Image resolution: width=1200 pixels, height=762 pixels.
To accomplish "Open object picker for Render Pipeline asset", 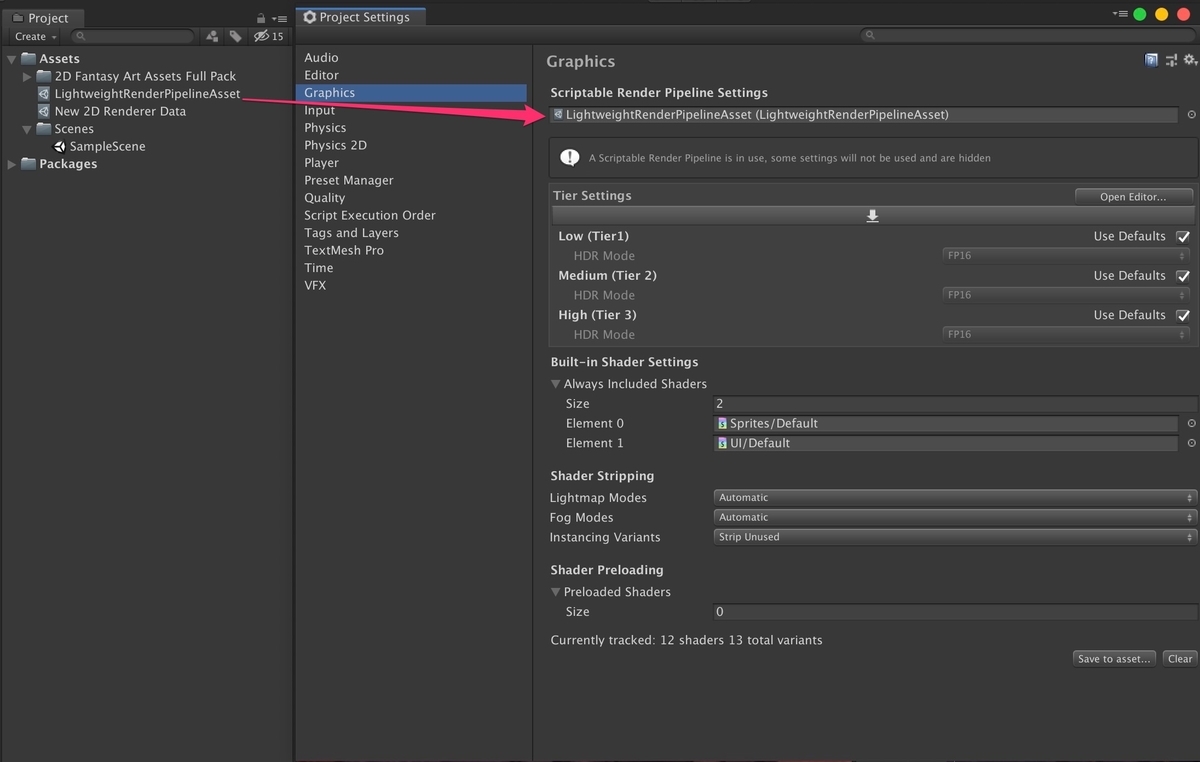I will tap(1191, 115).
